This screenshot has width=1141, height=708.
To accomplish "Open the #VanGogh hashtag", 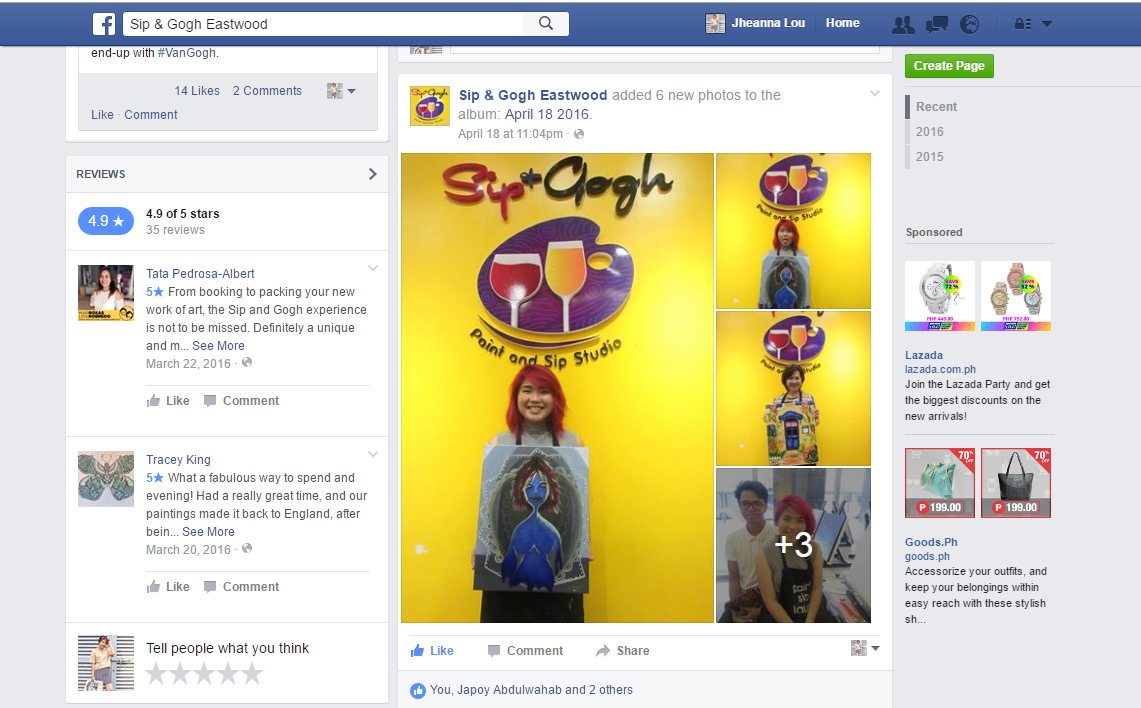I will click(186, 53).
